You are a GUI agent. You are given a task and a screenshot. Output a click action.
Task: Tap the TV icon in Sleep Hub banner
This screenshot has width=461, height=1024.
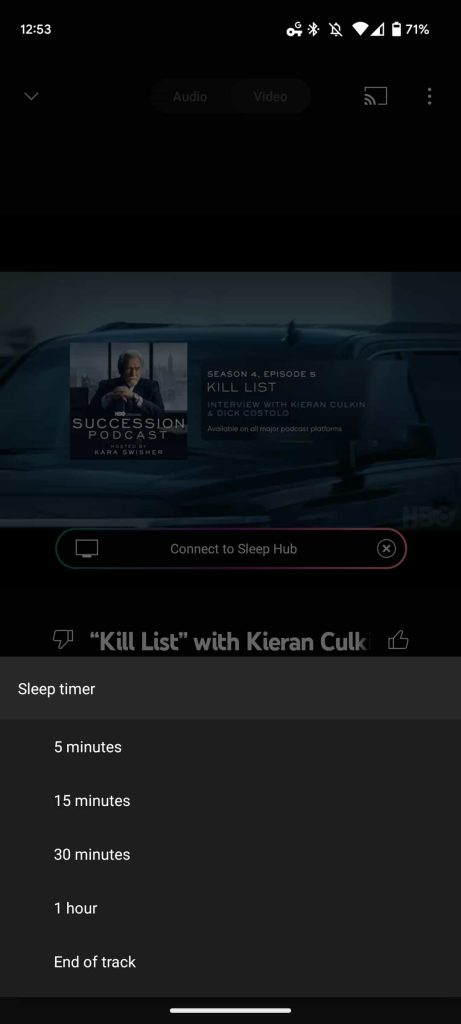click(x=87, y=549)
